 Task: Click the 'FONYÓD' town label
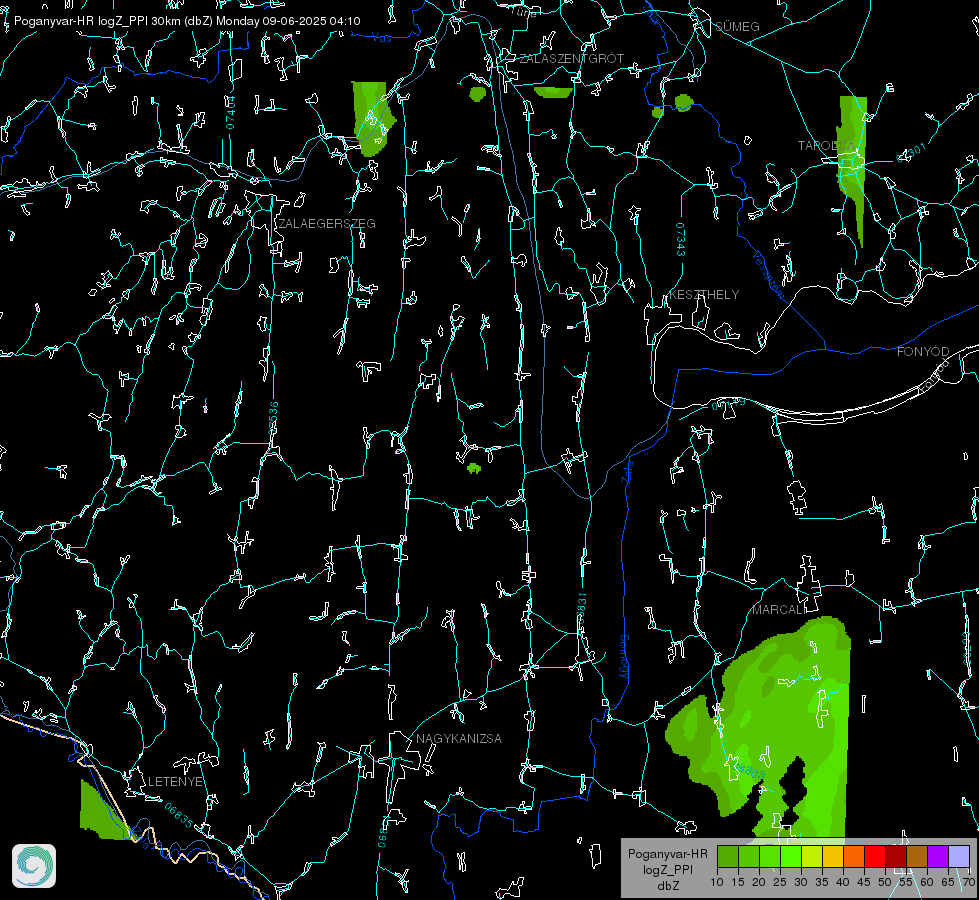pos(923,352)
